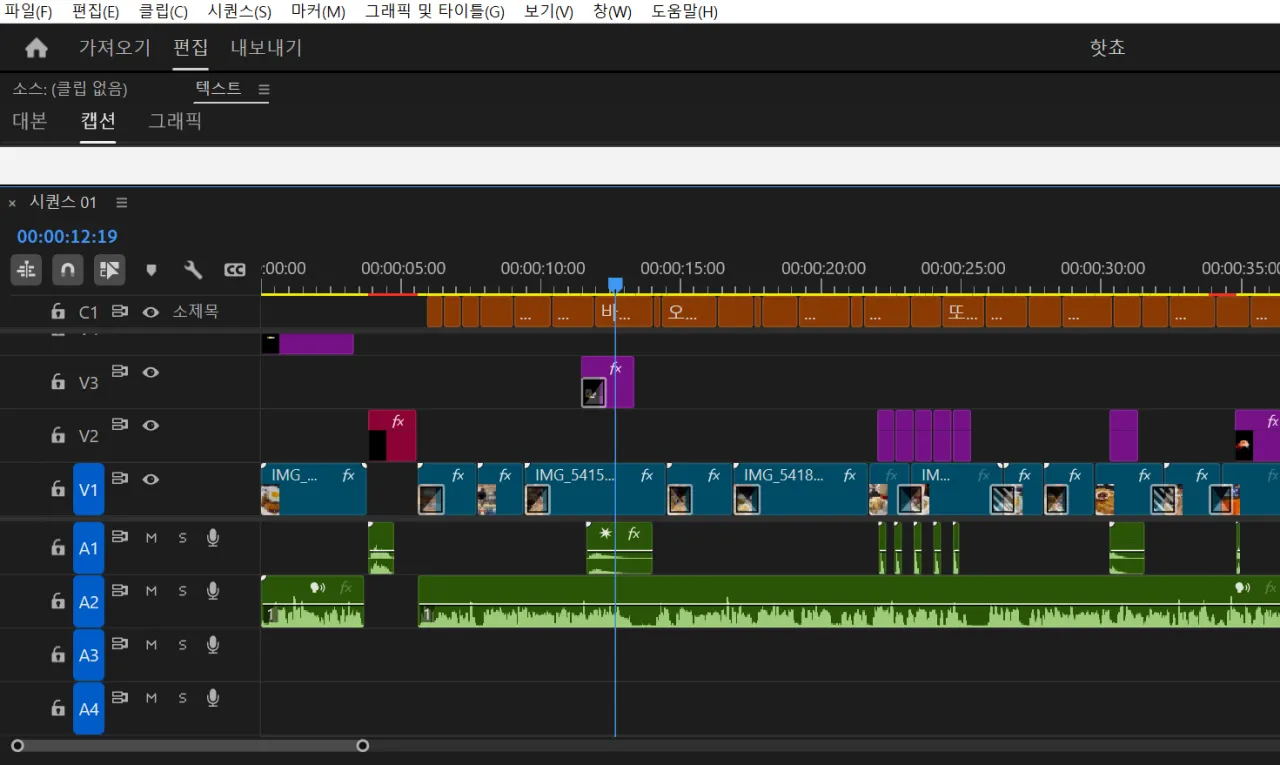
Task: Toggle sync lock on V2 track
Action: pos(120,424)
